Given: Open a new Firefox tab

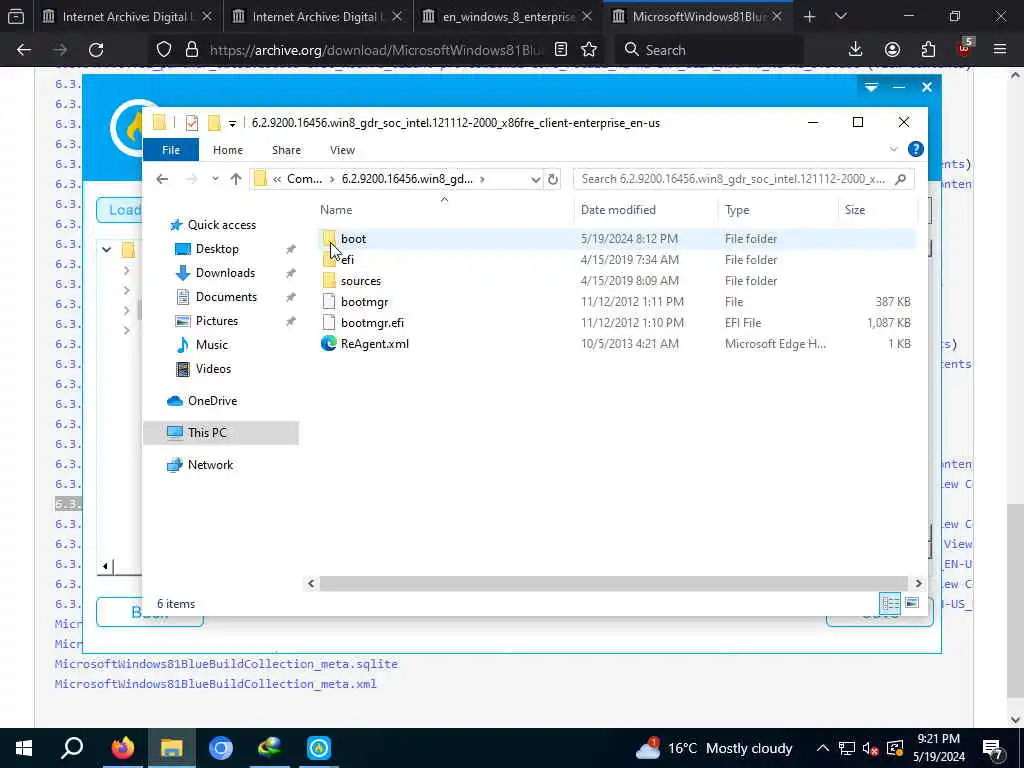Looking at the screenshot, I should (809, 16).
